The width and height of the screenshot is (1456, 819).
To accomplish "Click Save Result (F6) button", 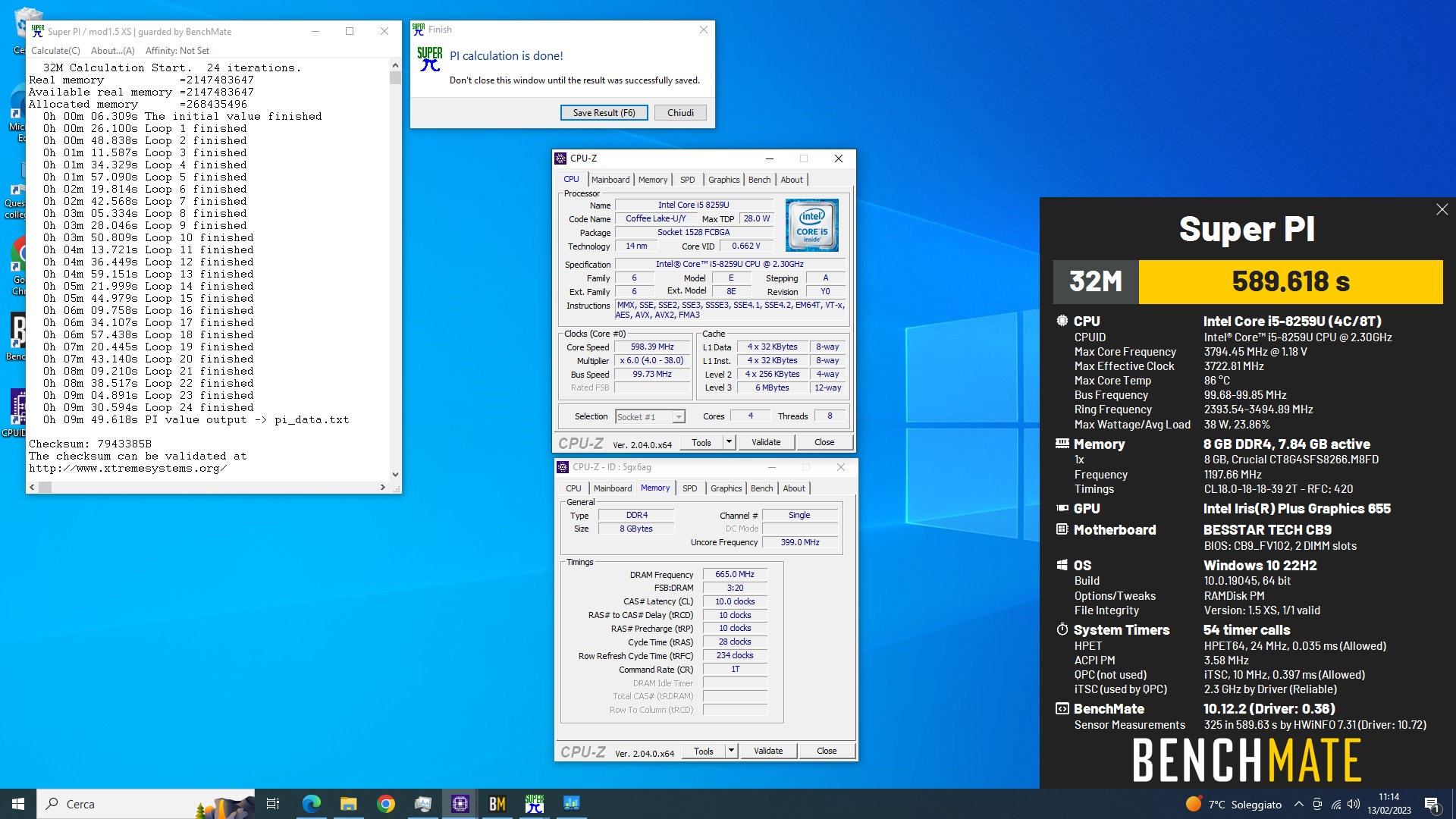I will [x=604, y=112].
